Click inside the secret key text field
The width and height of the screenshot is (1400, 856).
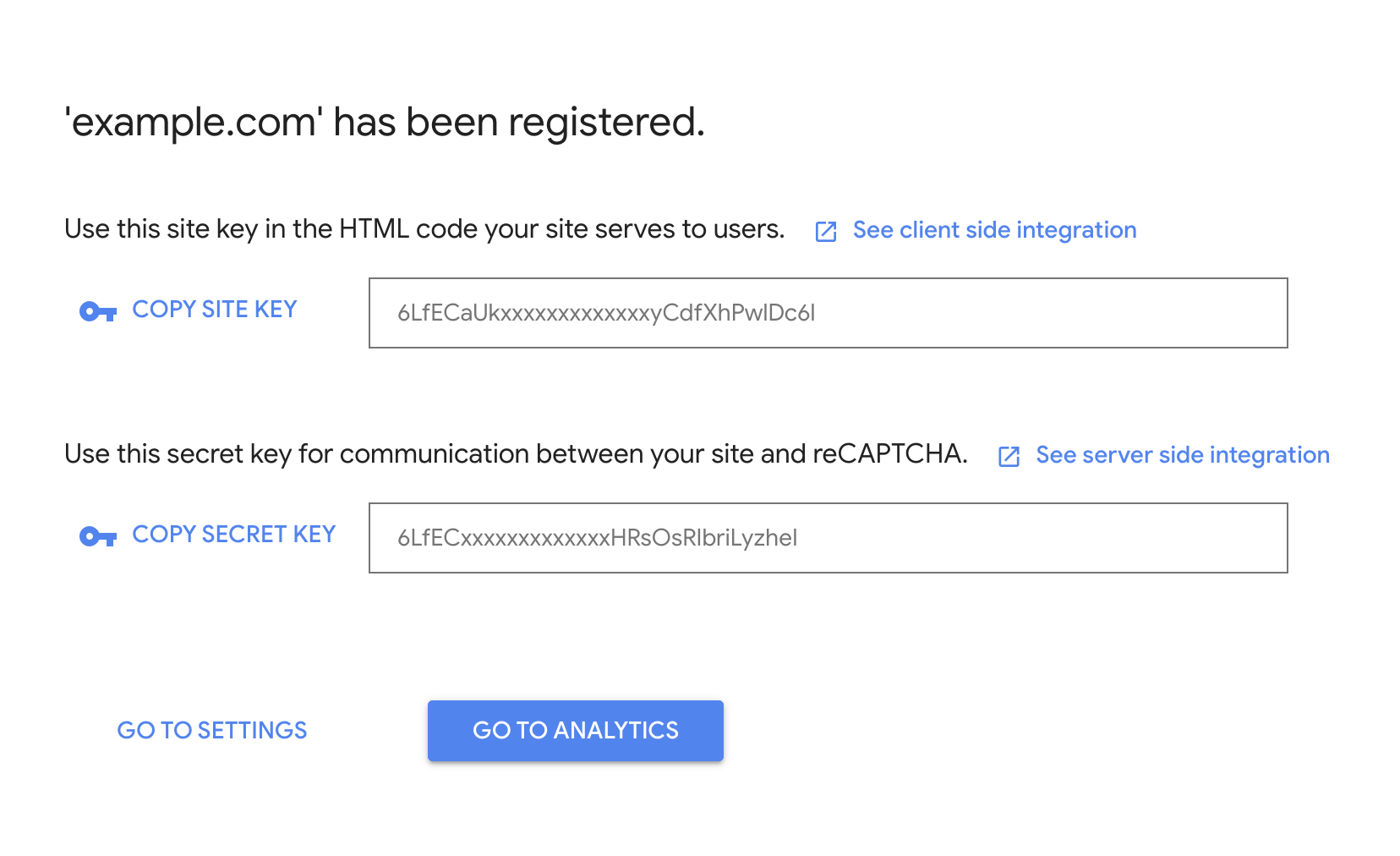pos(829,538)
